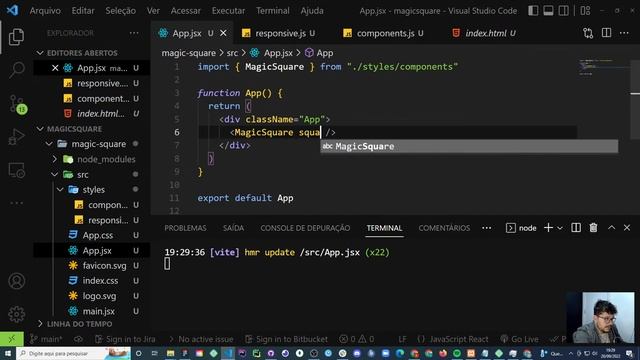
Task: Maximize the panel size chevron
Action: pos(611,227)
